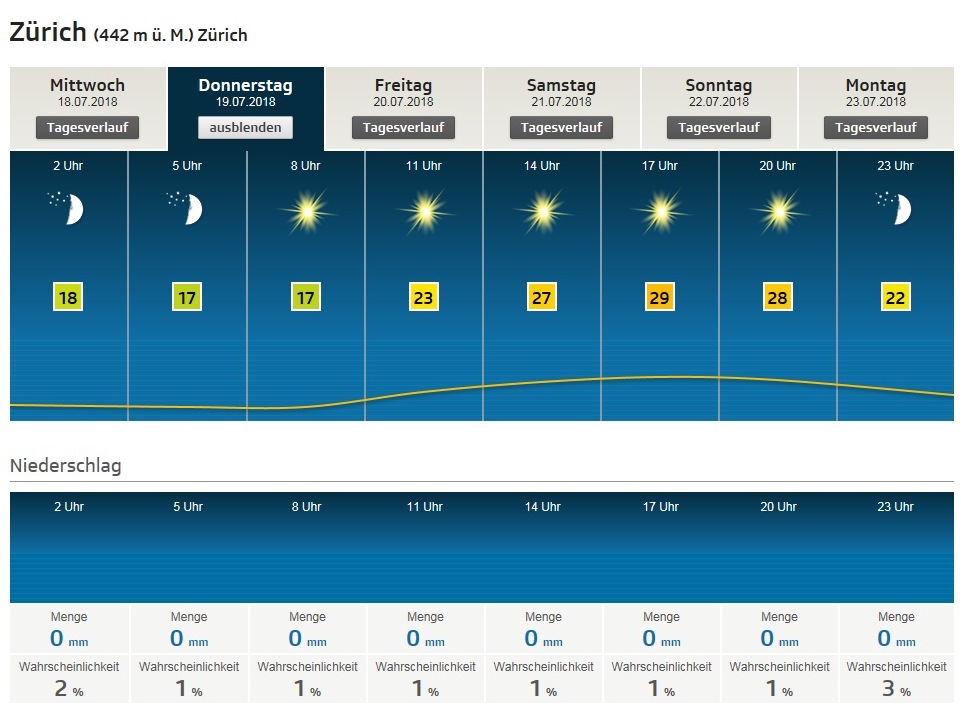Screen dimensions: 963x723
Task: Hide Donnerstag details with ausblenden
Action: [245, 128]
